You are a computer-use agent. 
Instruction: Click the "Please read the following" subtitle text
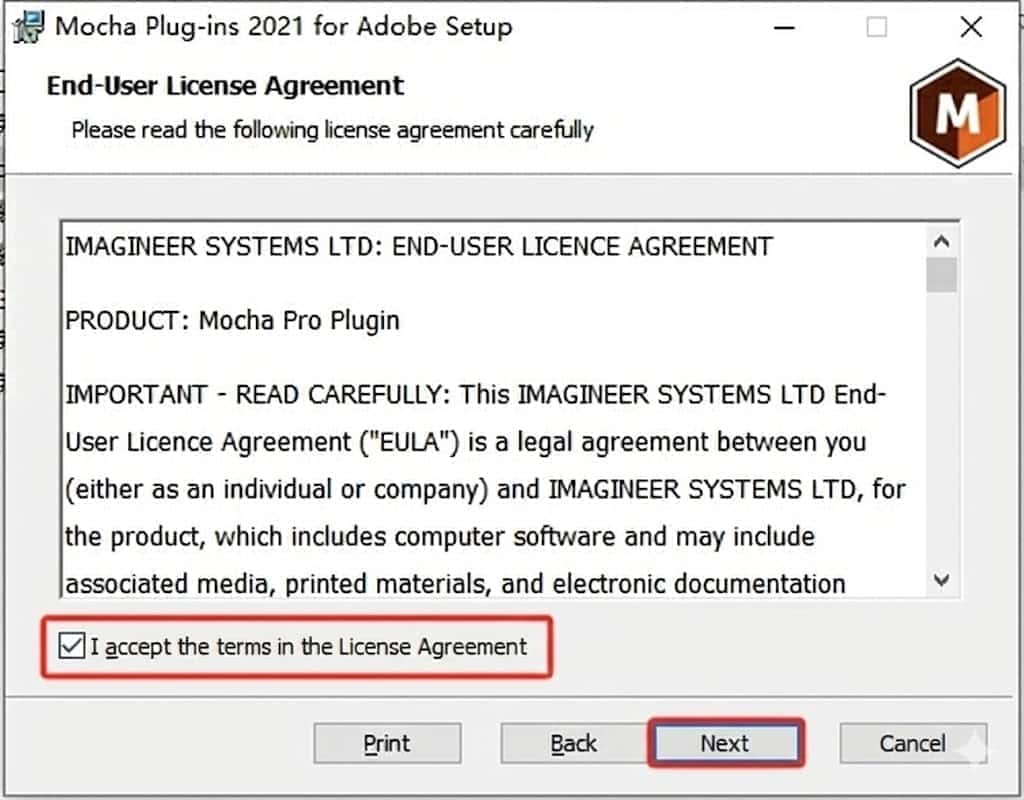332,130
